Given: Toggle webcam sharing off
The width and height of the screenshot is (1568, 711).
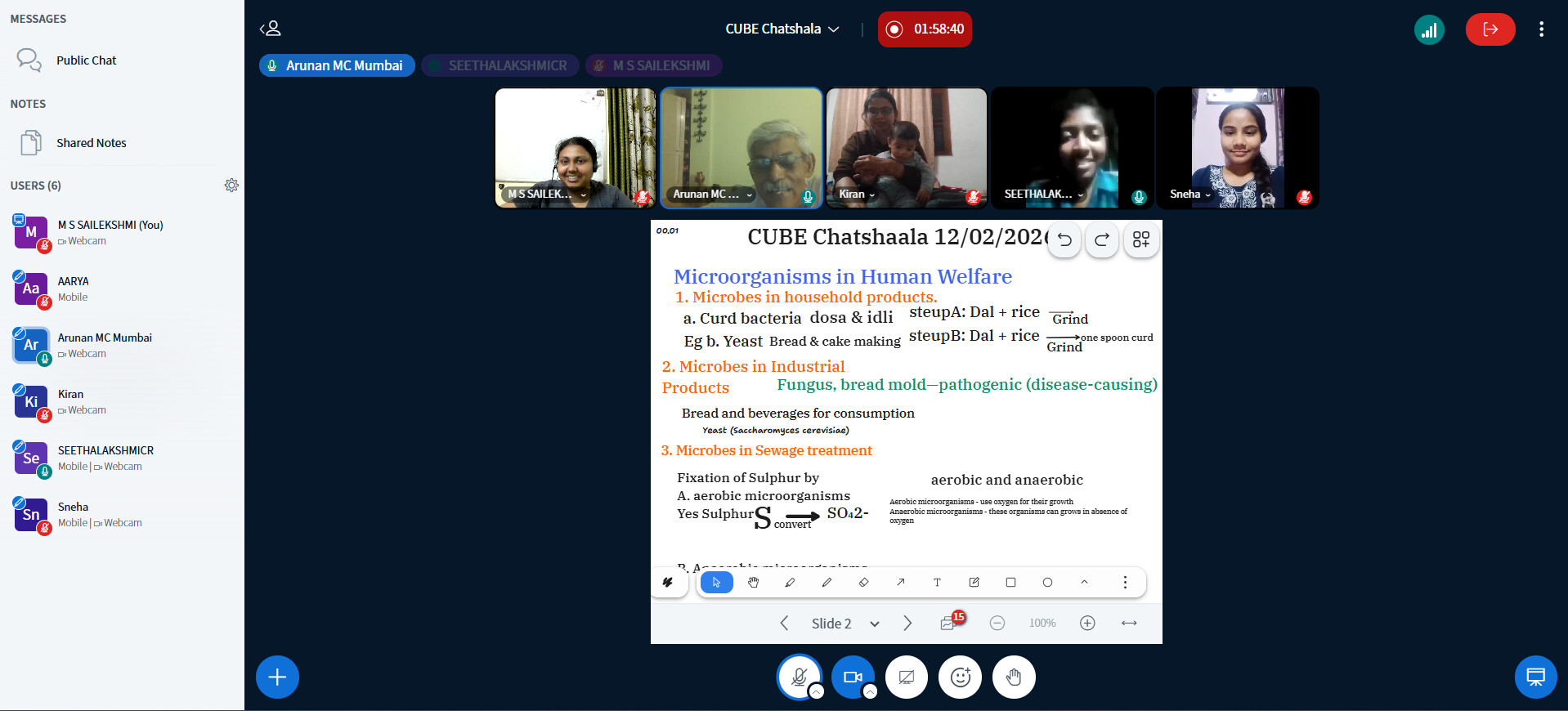Looking at the screenshot, I should pos(853,677).
